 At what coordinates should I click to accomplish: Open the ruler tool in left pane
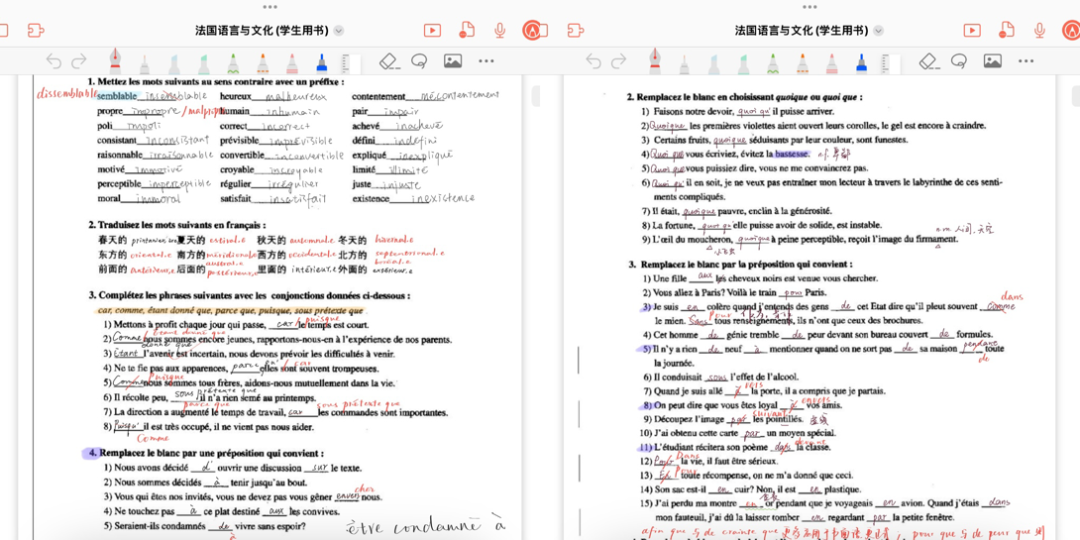pyautogui.click(x=351, y=63)
